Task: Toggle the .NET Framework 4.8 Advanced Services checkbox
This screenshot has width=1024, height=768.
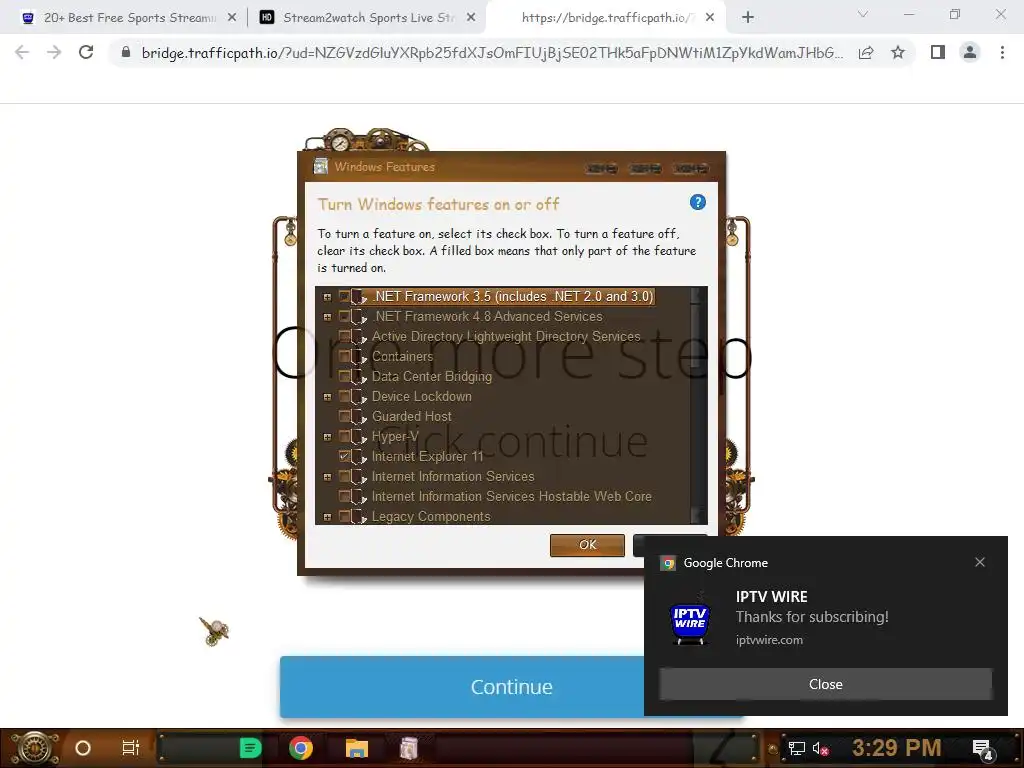Action: (x=344, y=317)
